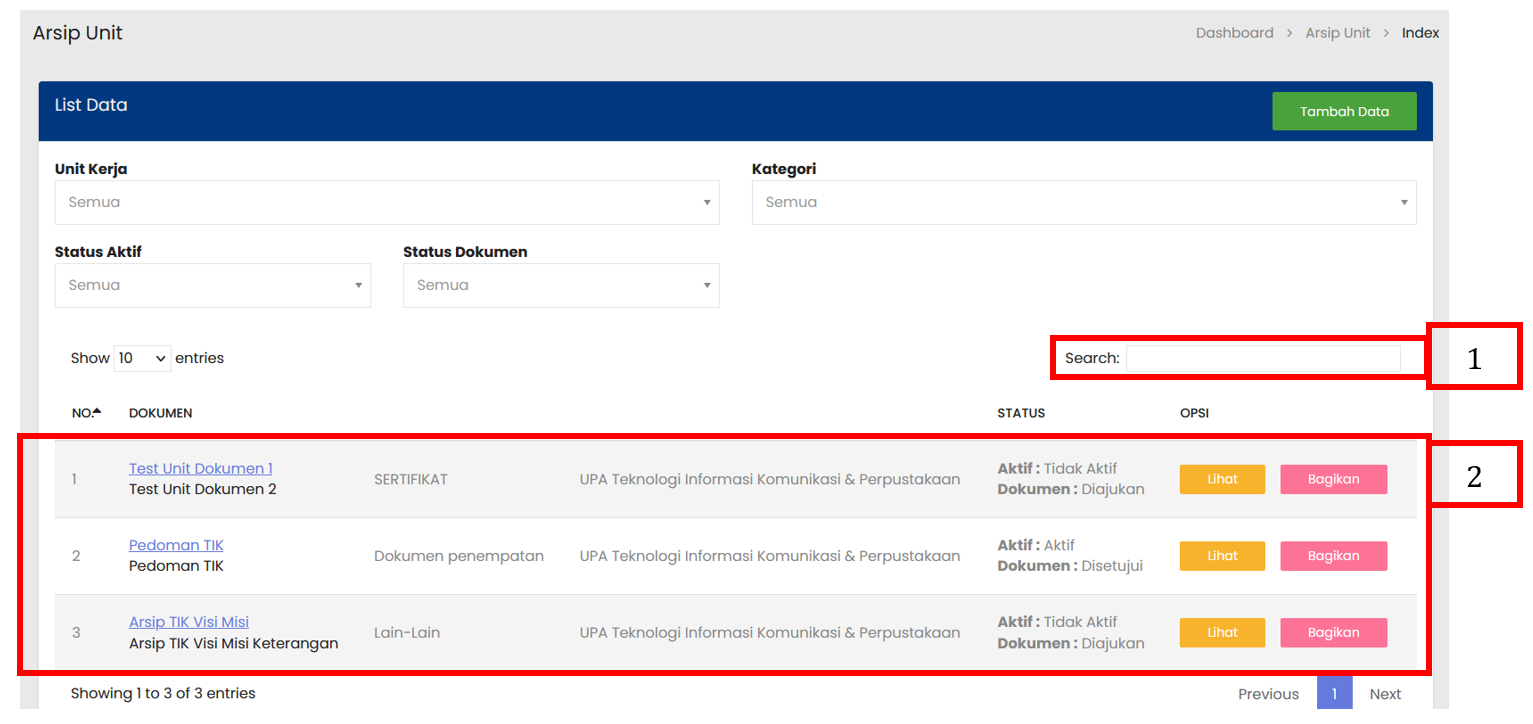Share the Pedoman TIK document with Bagikan

1333,556
